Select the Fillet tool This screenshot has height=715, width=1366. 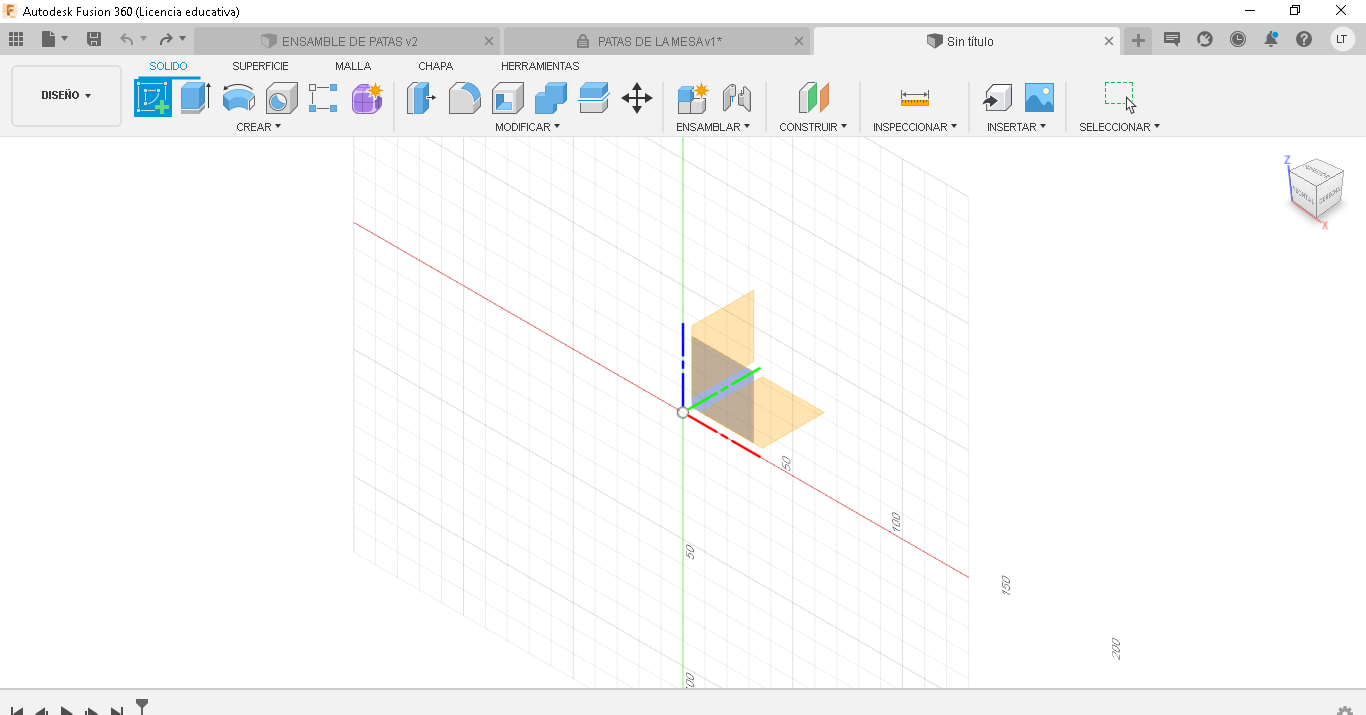tap(464, 98)
